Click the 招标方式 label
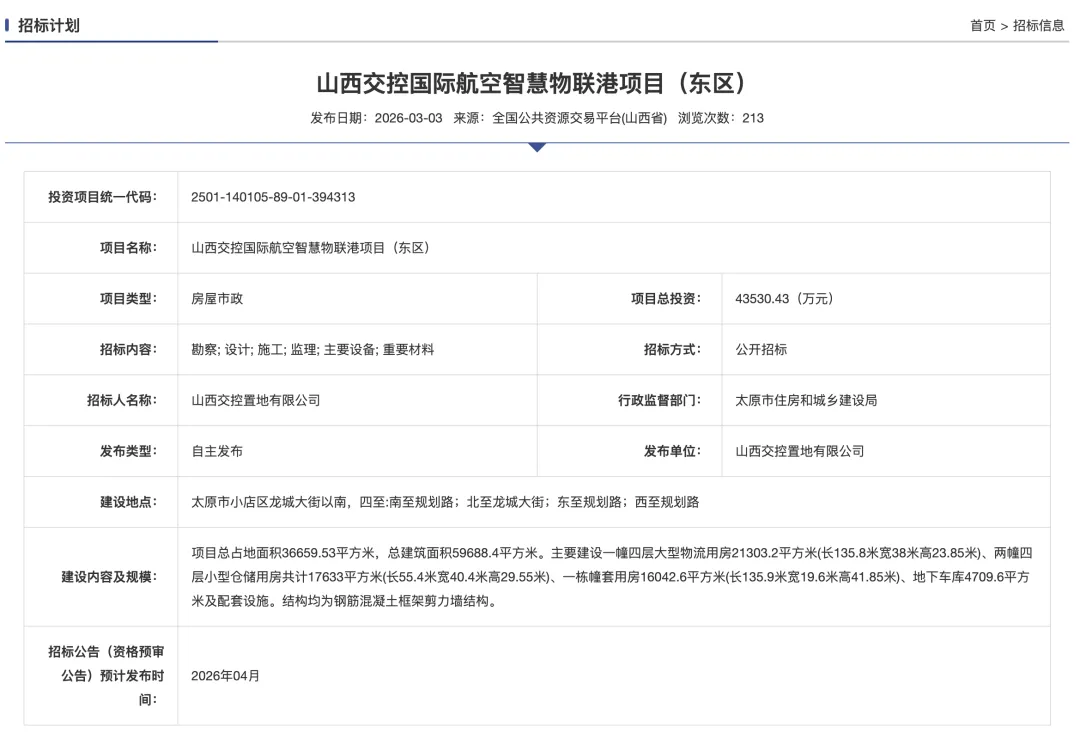Viewport: 1080px width, 745px height. pos(672,350)
